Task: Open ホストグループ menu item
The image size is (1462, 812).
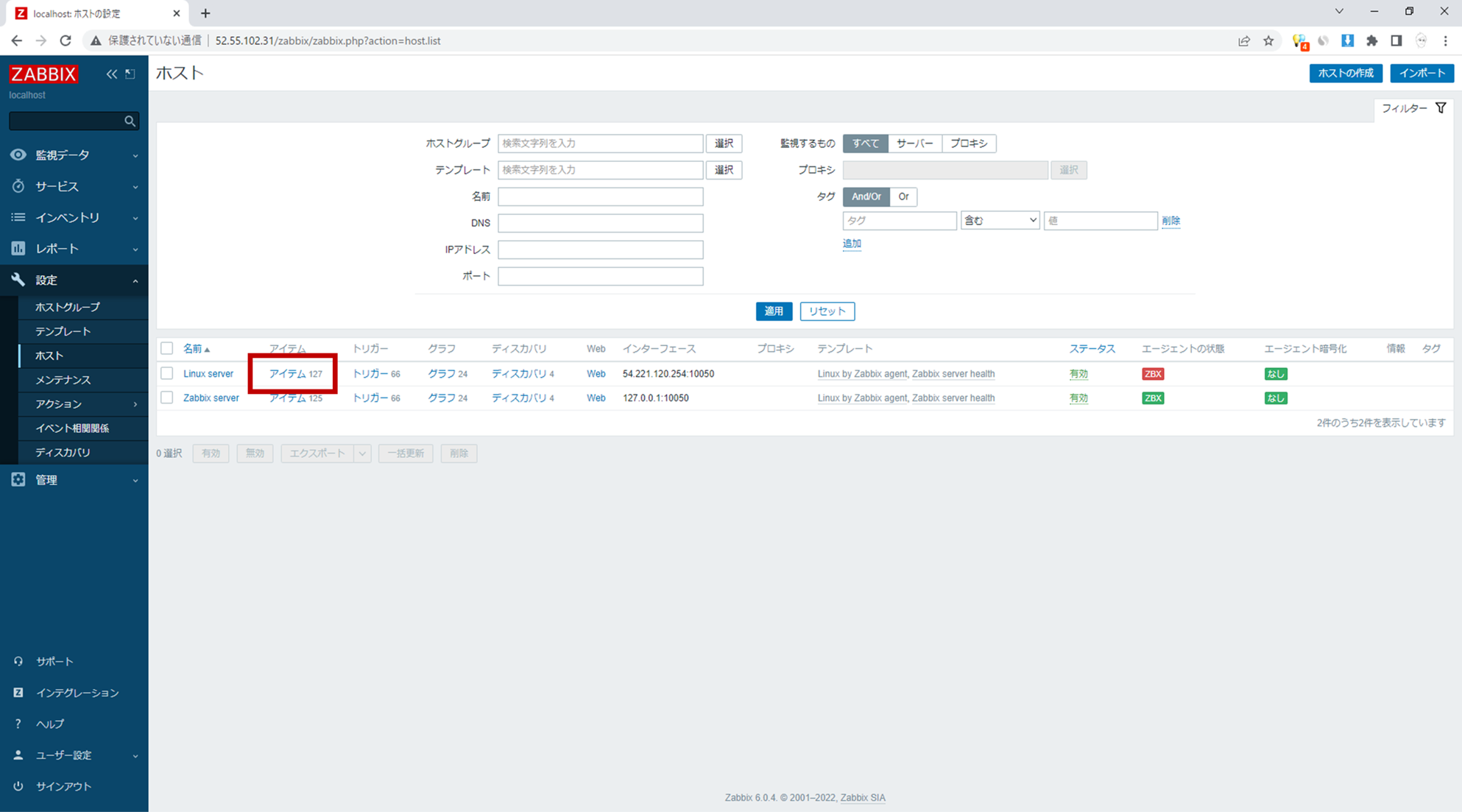Action: tap(83, 307)
